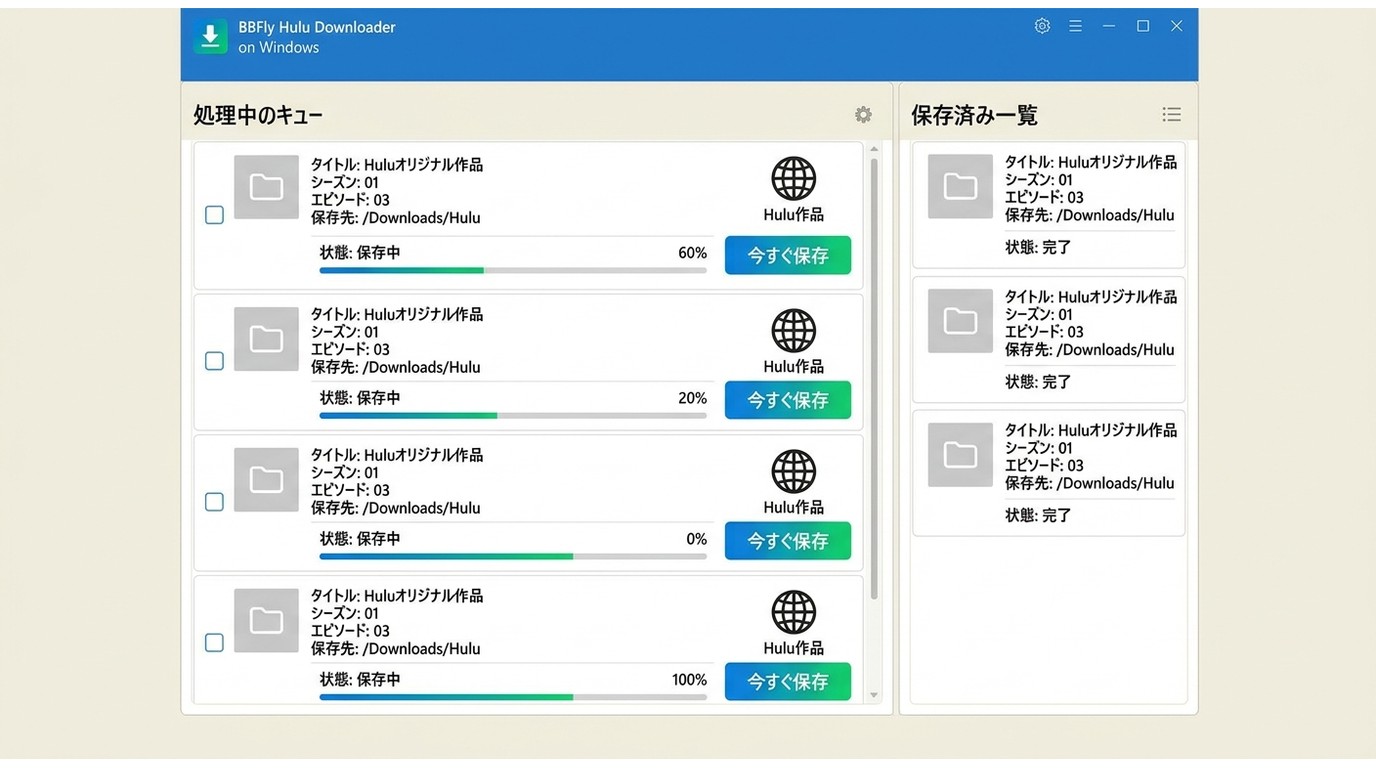
Task: Click 状態: 保存中 text in the 0% item
Action: (360, 539)
